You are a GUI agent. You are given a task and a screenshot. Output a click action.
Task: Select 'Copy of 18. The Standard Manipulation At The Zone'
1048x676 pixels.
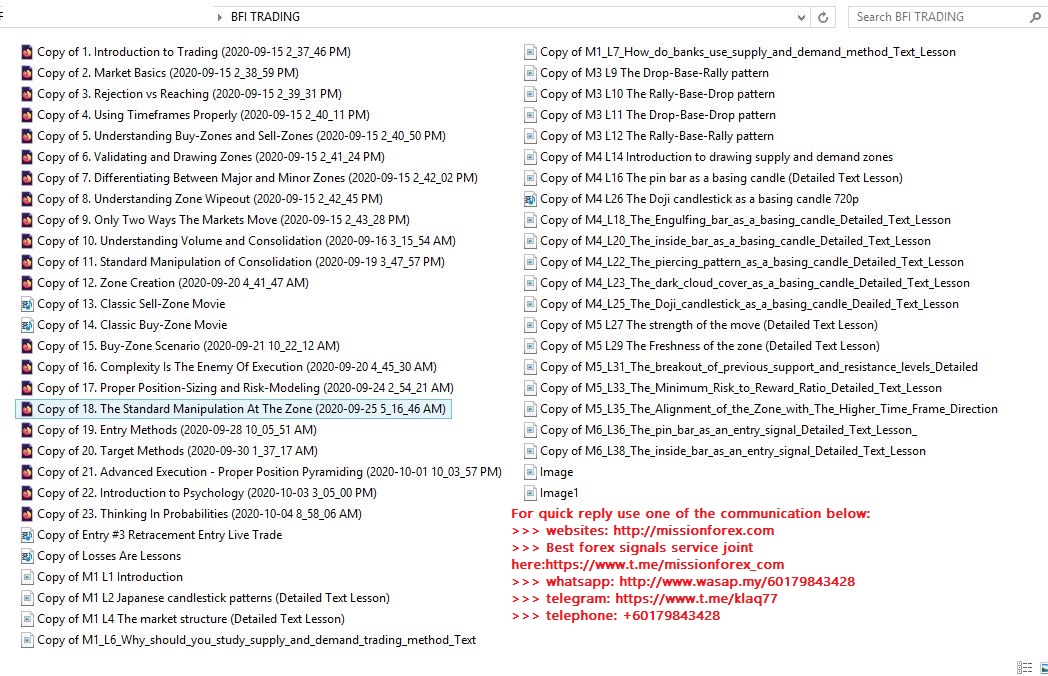coord(233,409)
